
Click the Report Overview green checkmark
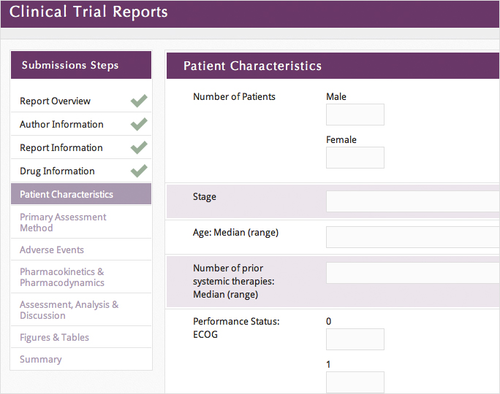click(x=139, y=101)
